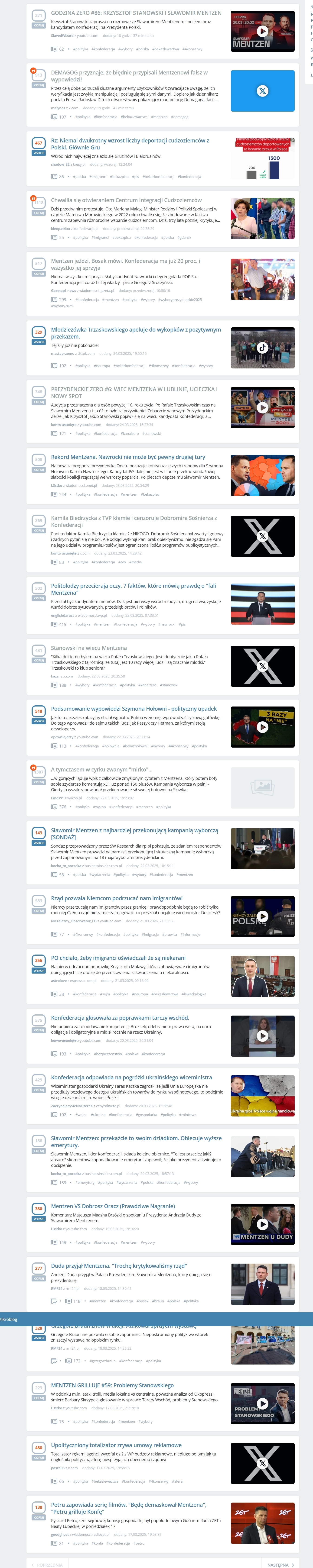Click comments icon on 'Sławomir Mentzen: przekażcie' post
This screenshot has height=1568, width=313.
(x=54, y=1182)
